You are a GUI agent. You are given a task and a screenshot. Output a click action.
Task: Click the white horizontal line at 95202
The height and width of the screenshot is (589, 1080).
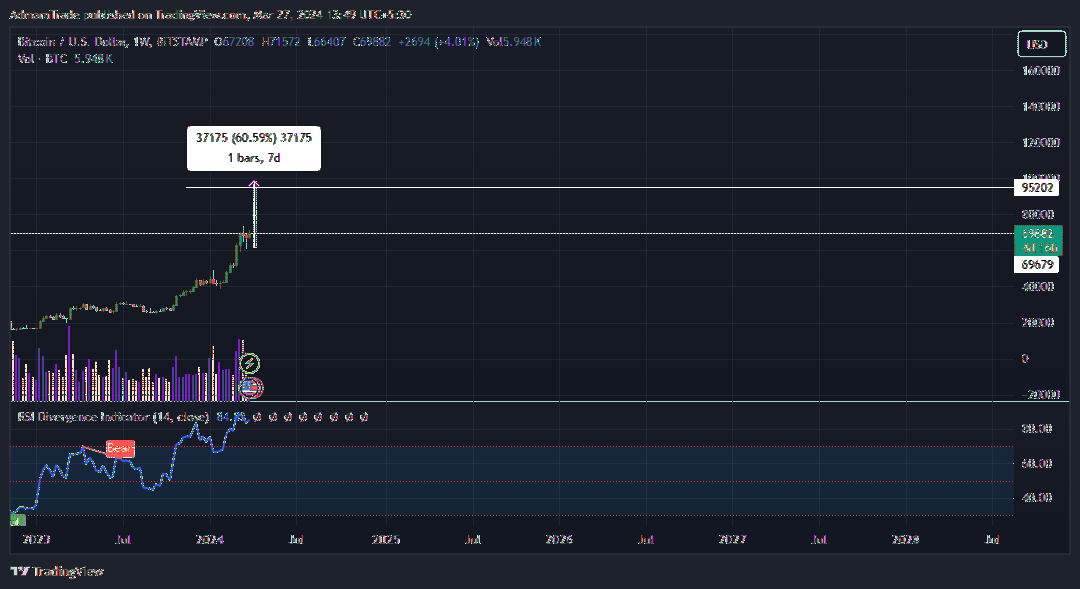pos(599,187)
